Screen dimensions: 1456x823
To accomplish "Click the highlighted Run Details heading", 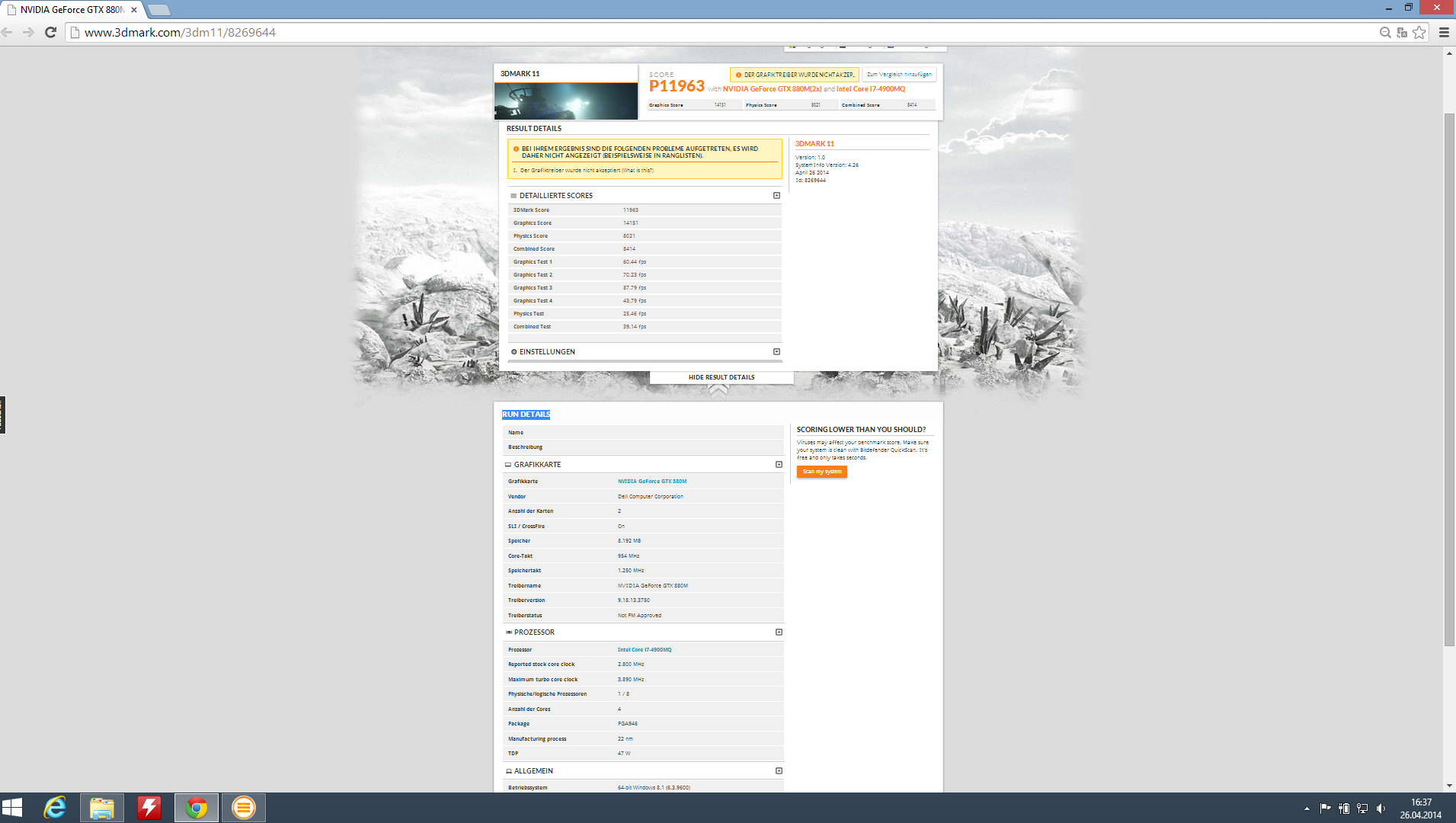I will tap(526, 415).
